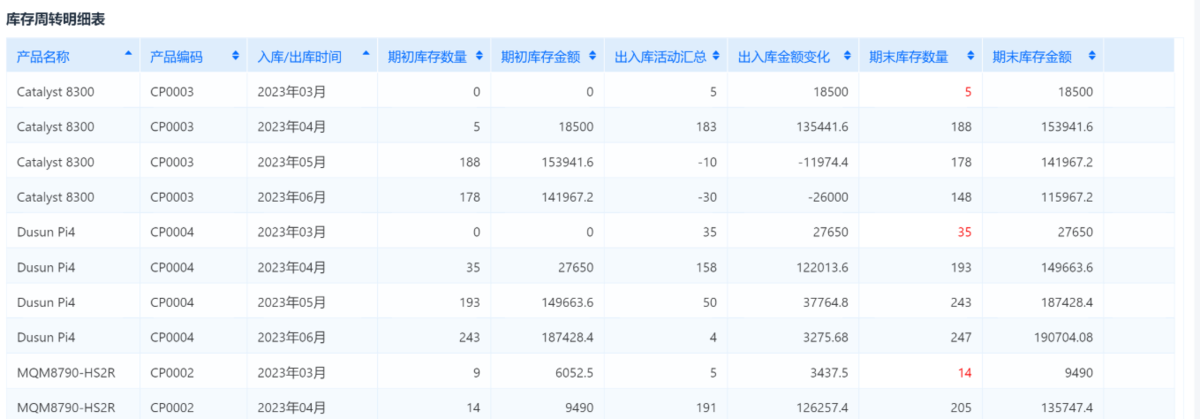Select the -10 activity summary cell
Screen dimensions: 1200x419
point(709,162)
